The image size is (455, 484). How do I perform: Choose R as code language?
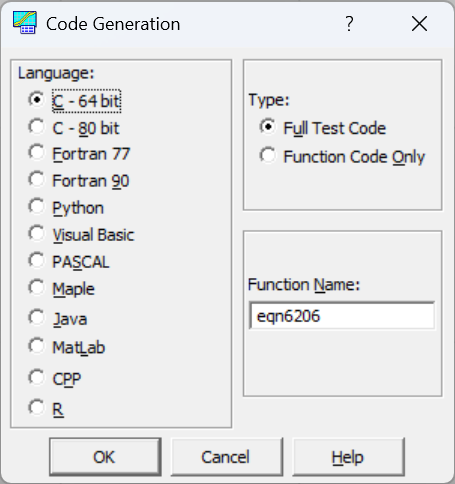[x=46, y=409]
